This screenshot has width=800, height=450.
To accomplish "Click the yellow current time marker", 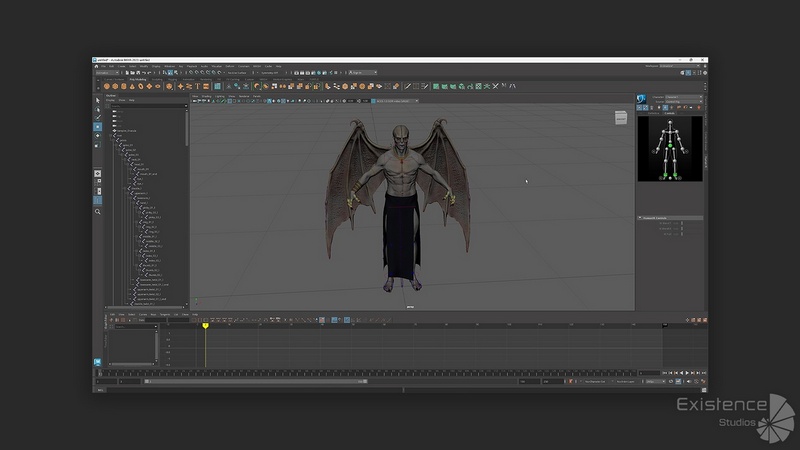I will click(x=205, y=325).
